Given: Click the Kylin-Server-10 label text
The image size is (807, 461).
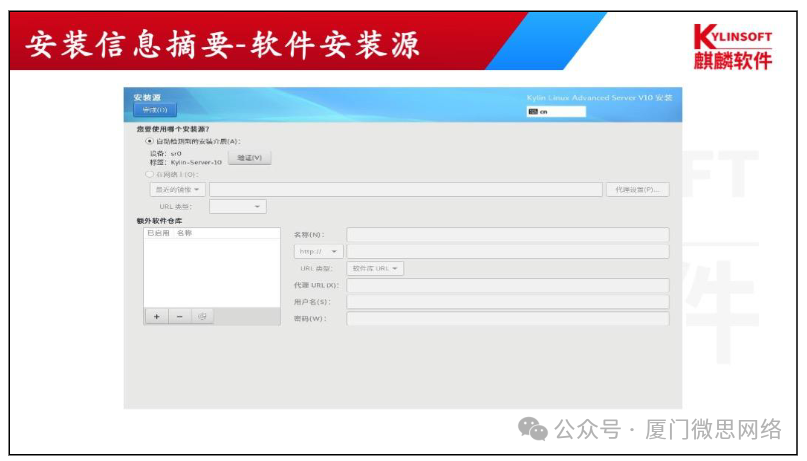Looking at the screenshot, I should tap(196, 163).
